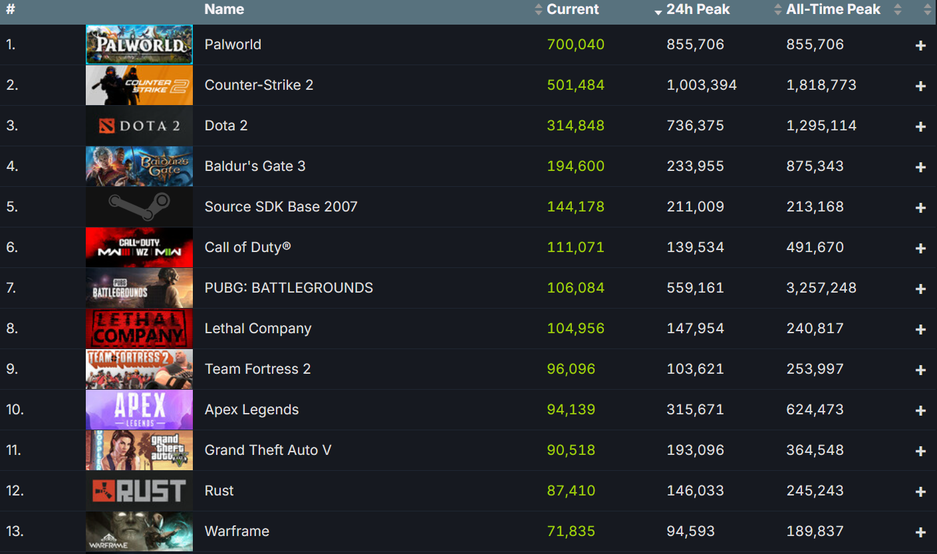Click the Grand Theft Auto V thumbnail
Screen dimensions: 937x554
(139, 450)
